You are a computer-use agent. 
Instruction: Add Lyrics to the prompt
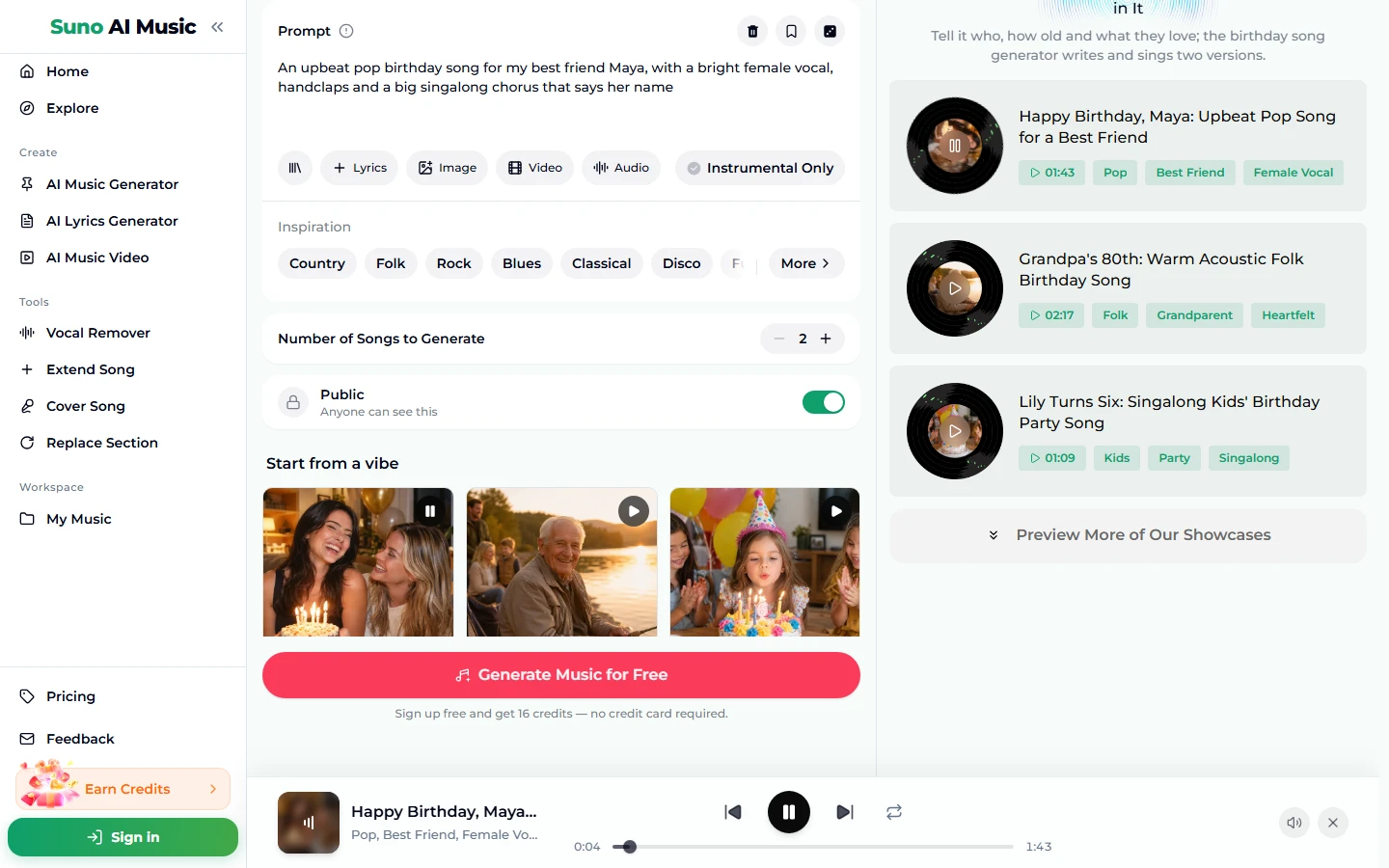[x=360, y=168]
